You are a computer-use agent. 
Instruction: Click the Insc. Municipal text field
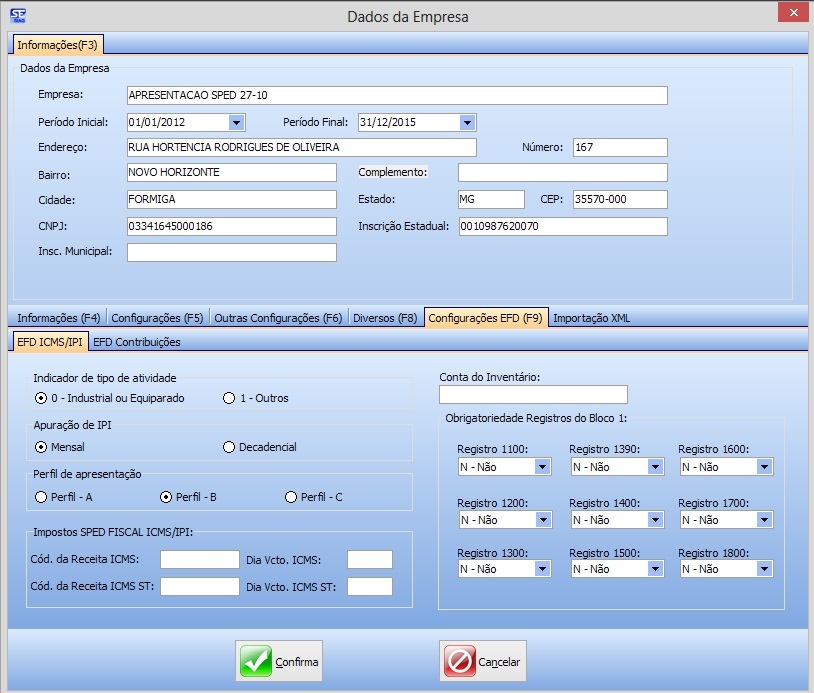point(232,252)
